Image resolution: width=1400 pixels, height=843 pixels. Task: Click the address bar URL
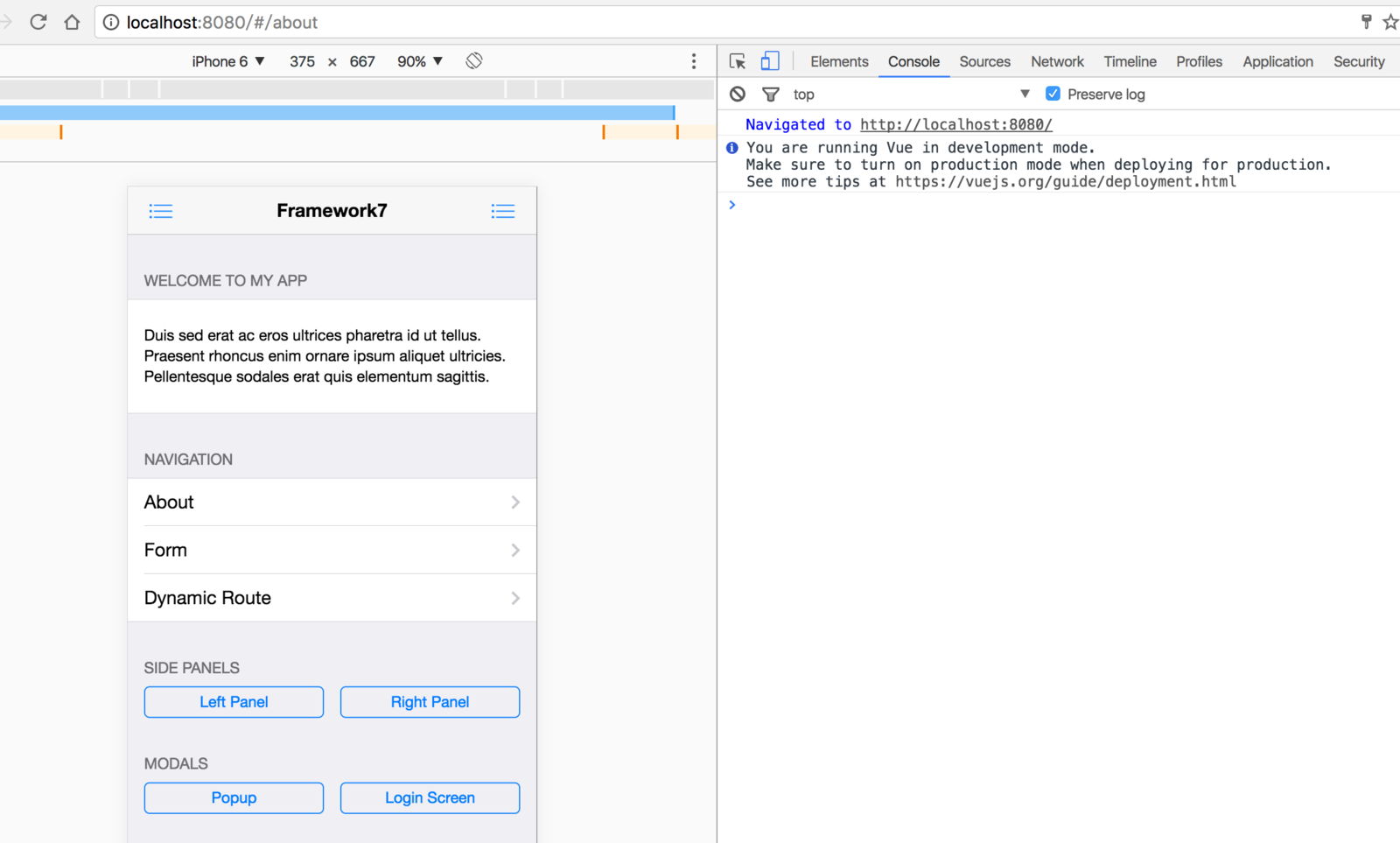(222, 22)
